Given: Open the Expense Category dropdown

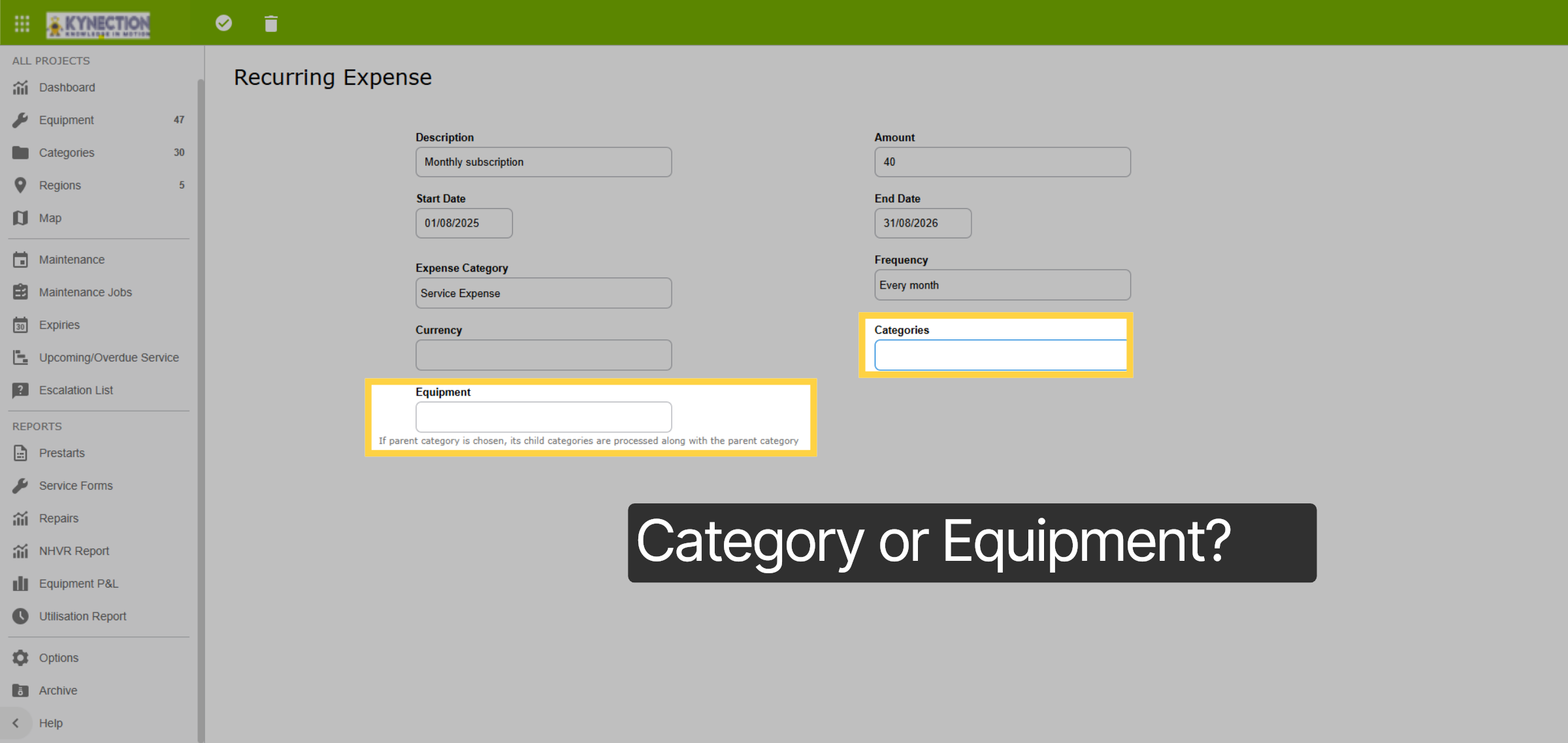Looking at the screenshot, I should (544, 293).
